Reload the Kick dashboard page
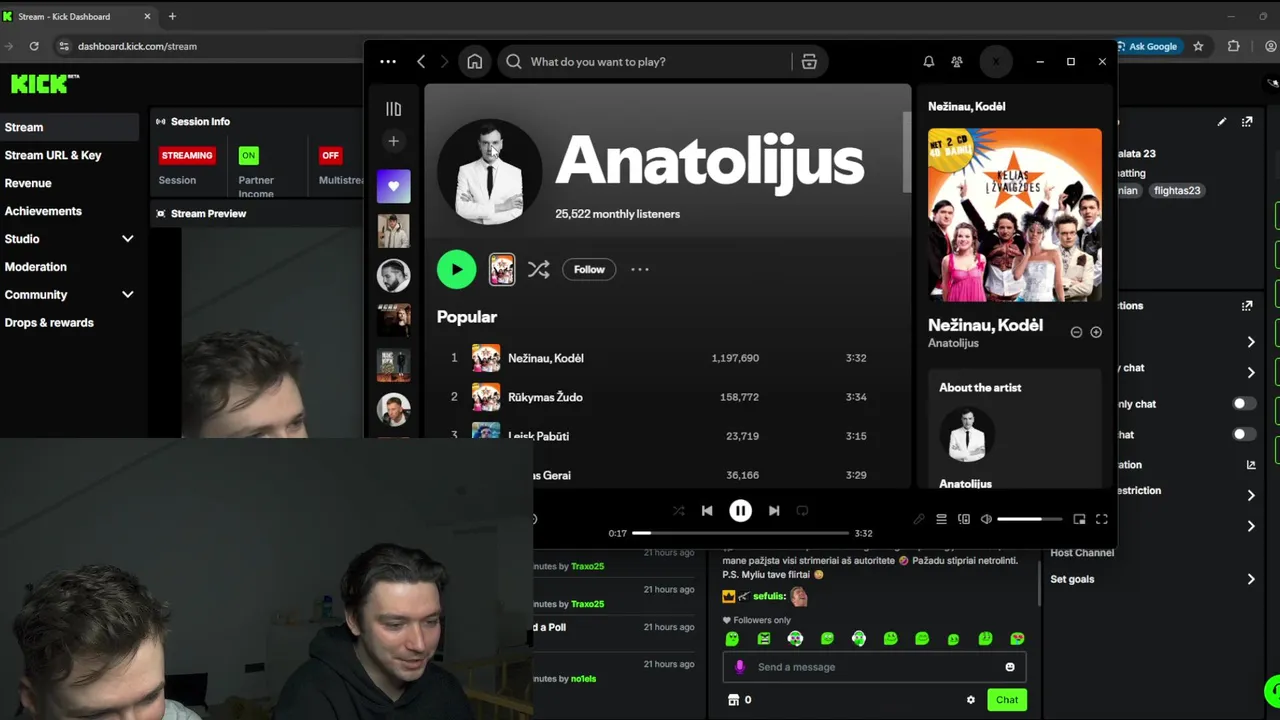 click(x=34, y=46)
